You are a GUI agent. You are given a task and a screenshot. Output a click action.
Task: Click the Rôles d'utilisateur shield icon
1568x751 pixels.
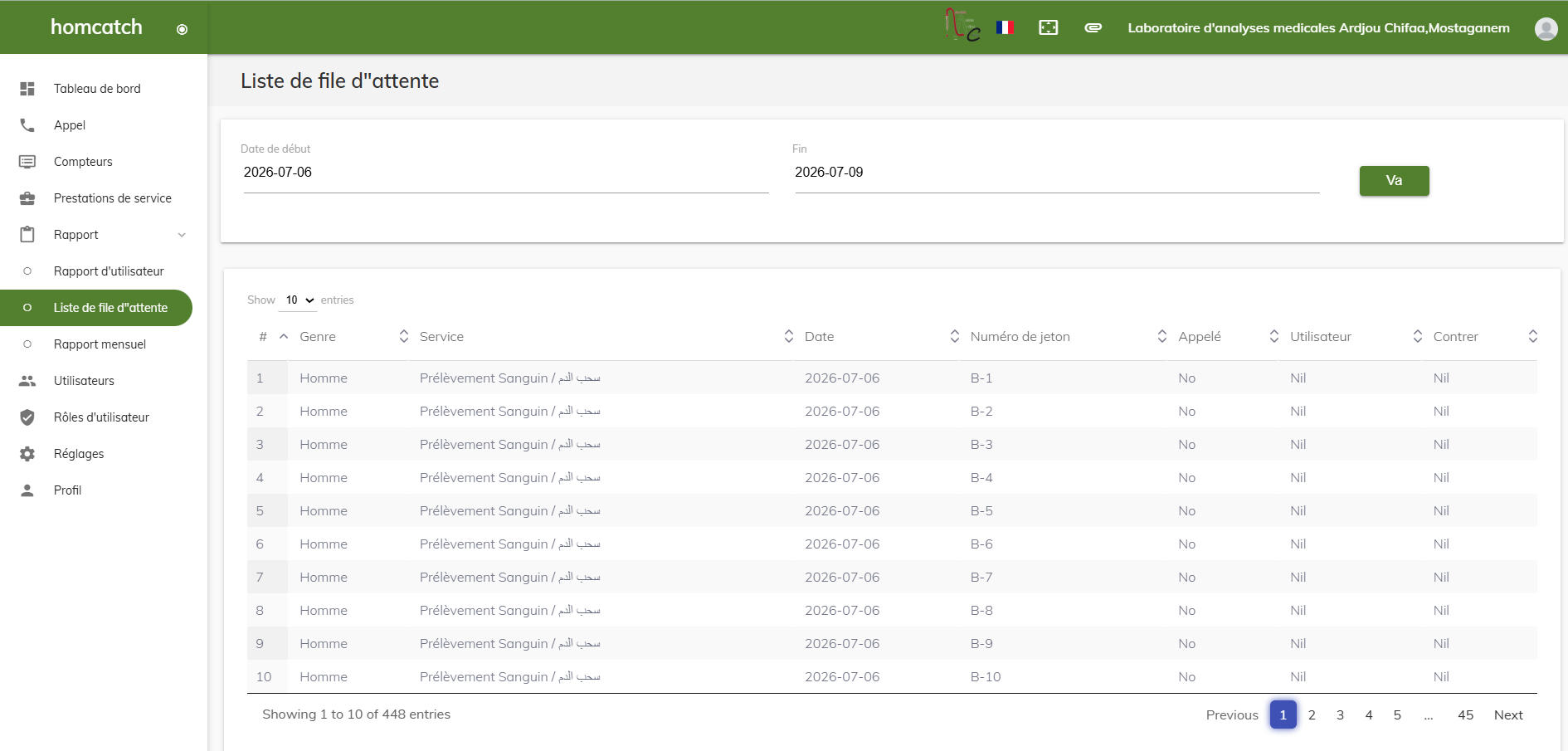point(27,417)
